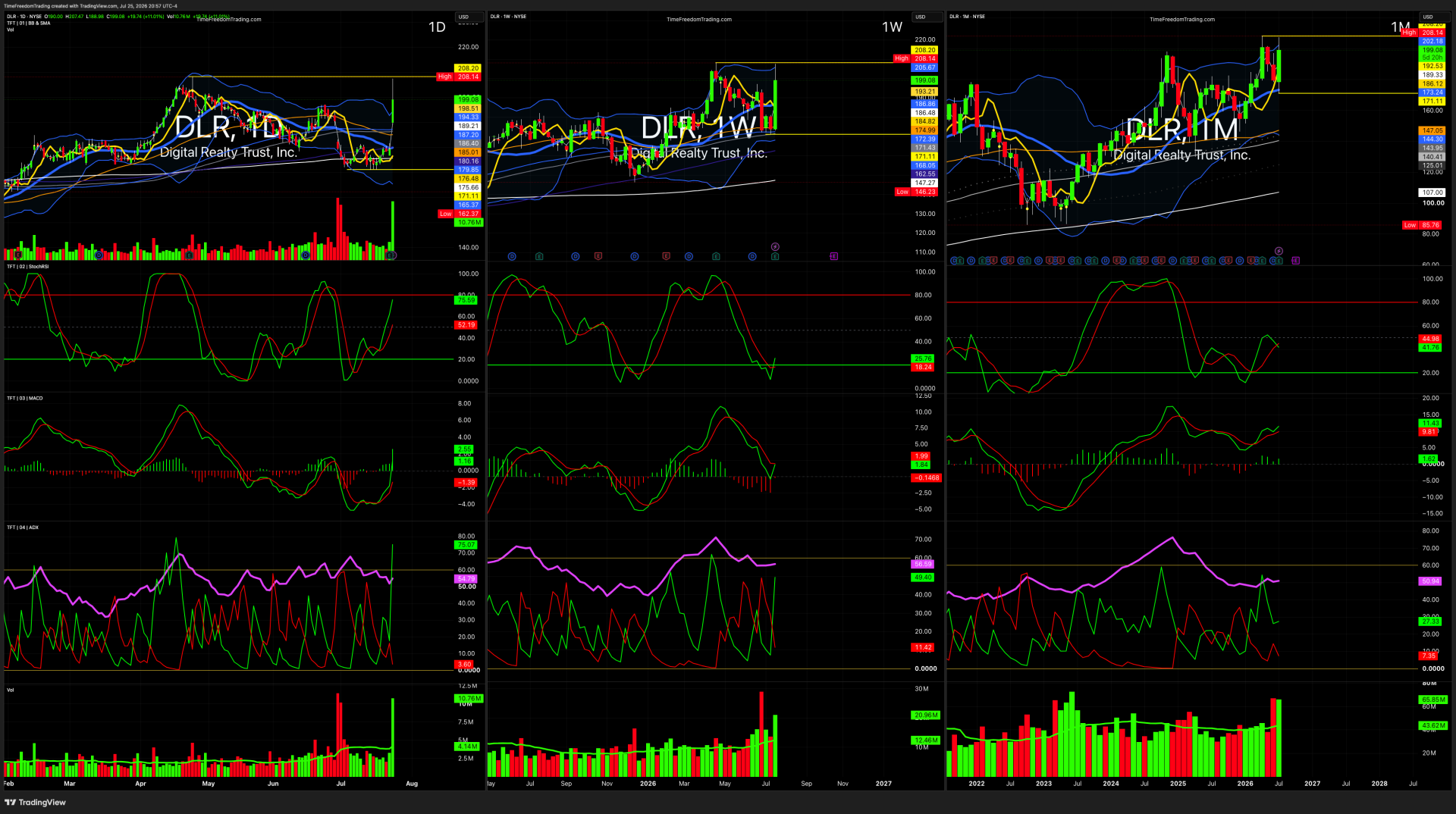Click the 56.59 ADX value on the weekly chart
Viewport: 1456px width, 814px height.
click(x=923, y=564)
